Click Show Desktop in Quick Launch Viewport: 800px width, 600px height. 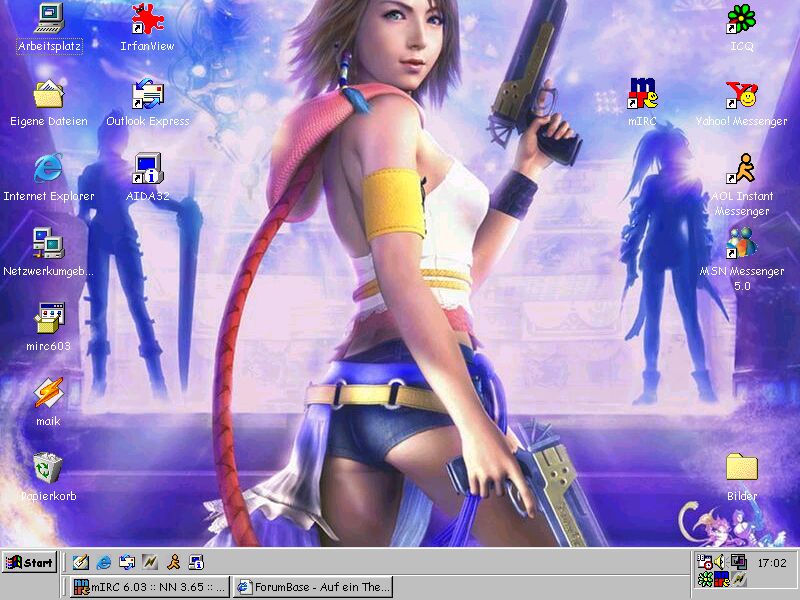point(81,562)
